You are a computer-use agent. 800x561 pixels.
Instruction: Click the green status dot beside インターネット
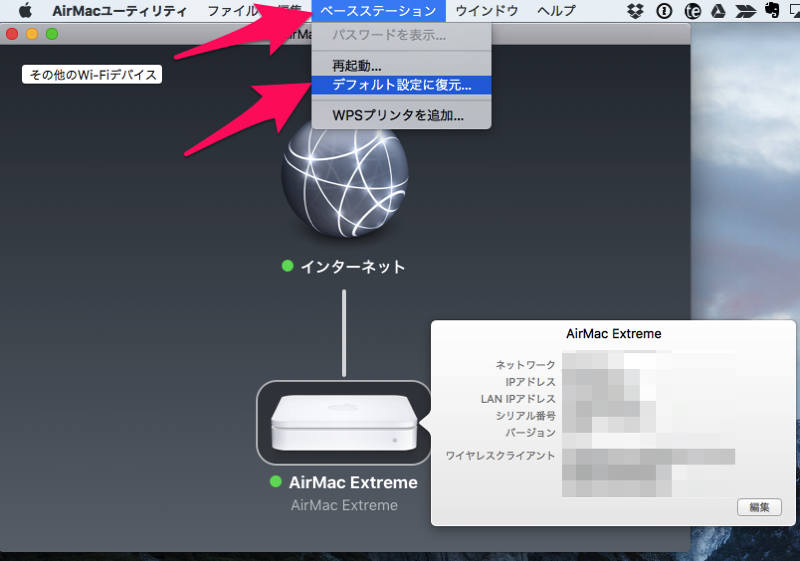pyautogui.click(x=288, y=266)
